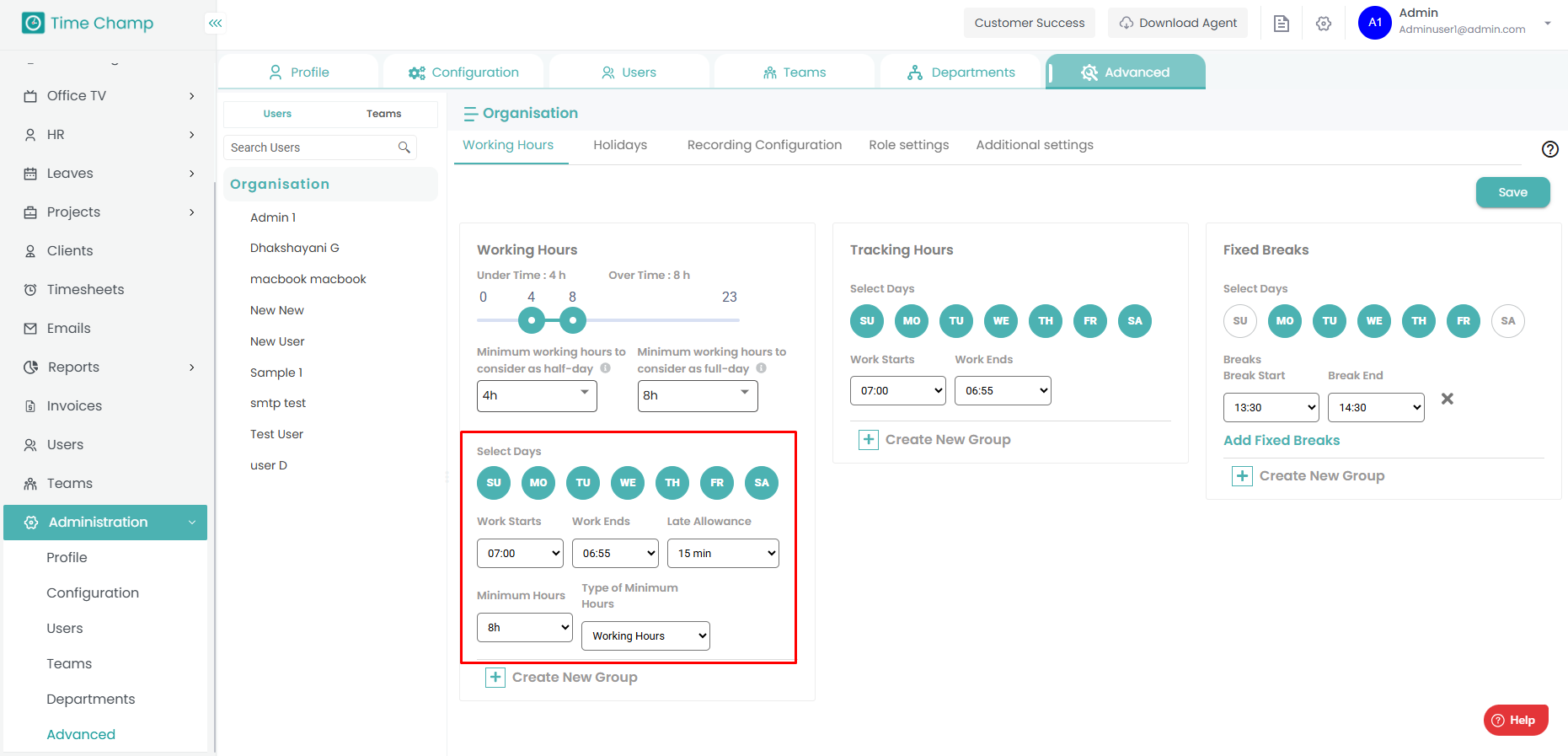
Task: Click the half-day info icon
Action: pos(605,368)
